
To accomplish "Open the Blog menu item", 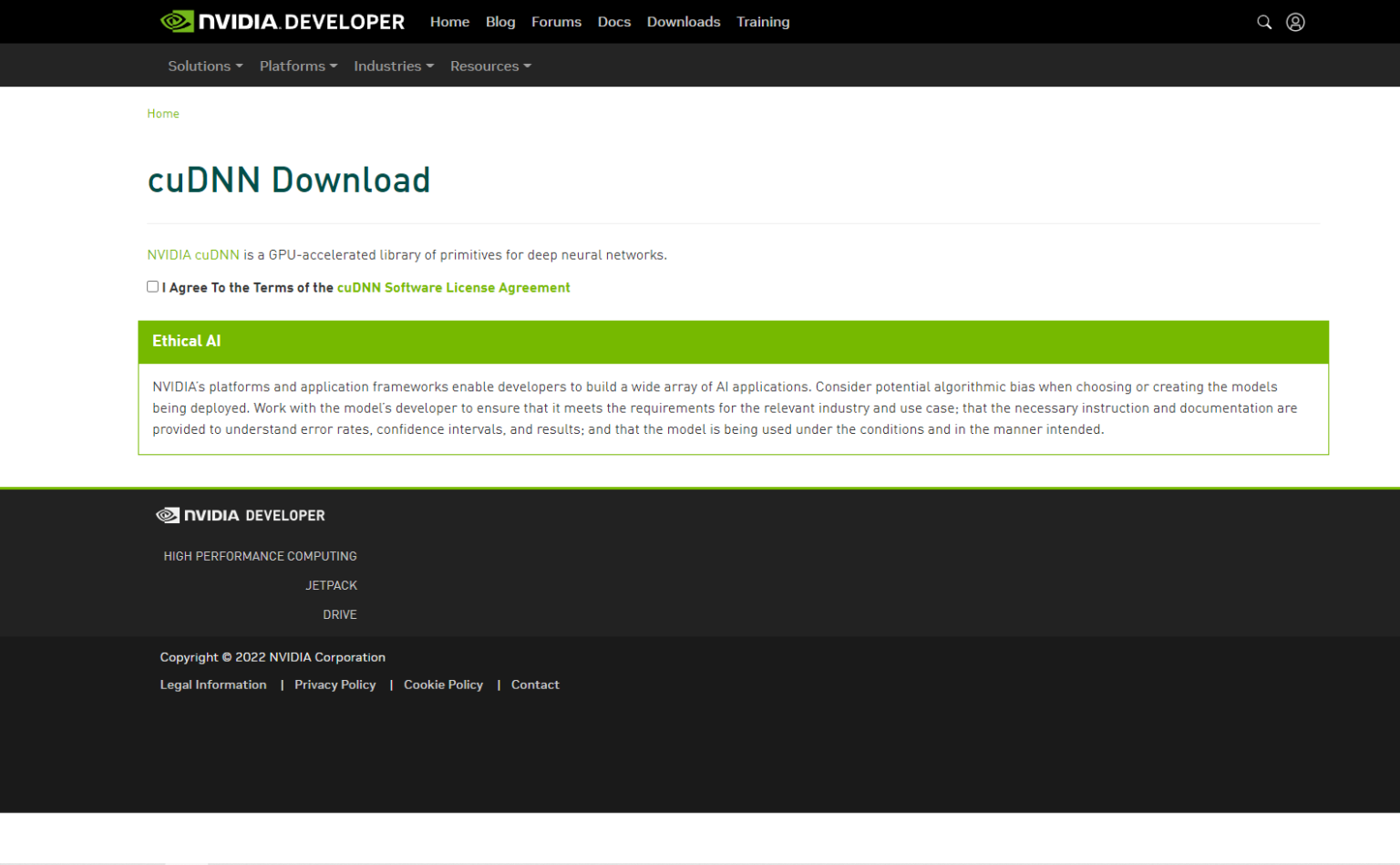I will pyautogui.click(x=500, y=22).
